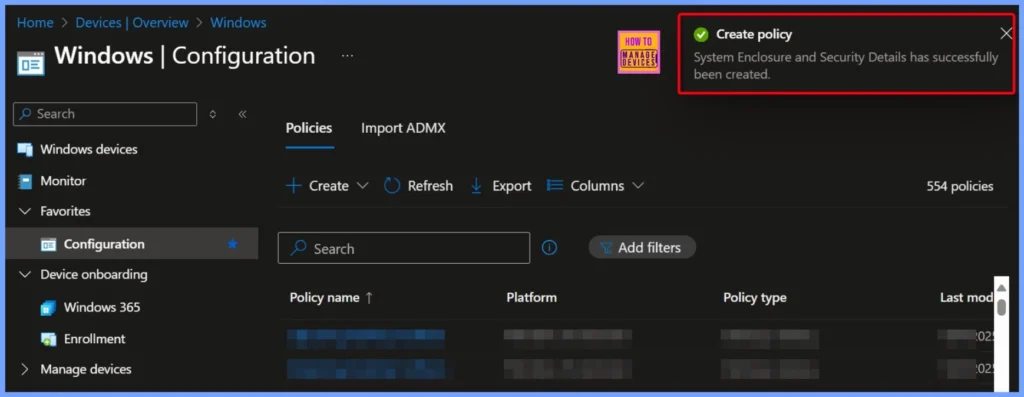Expand the Manage devices section
1024x397 pixels.
[25, 370]
